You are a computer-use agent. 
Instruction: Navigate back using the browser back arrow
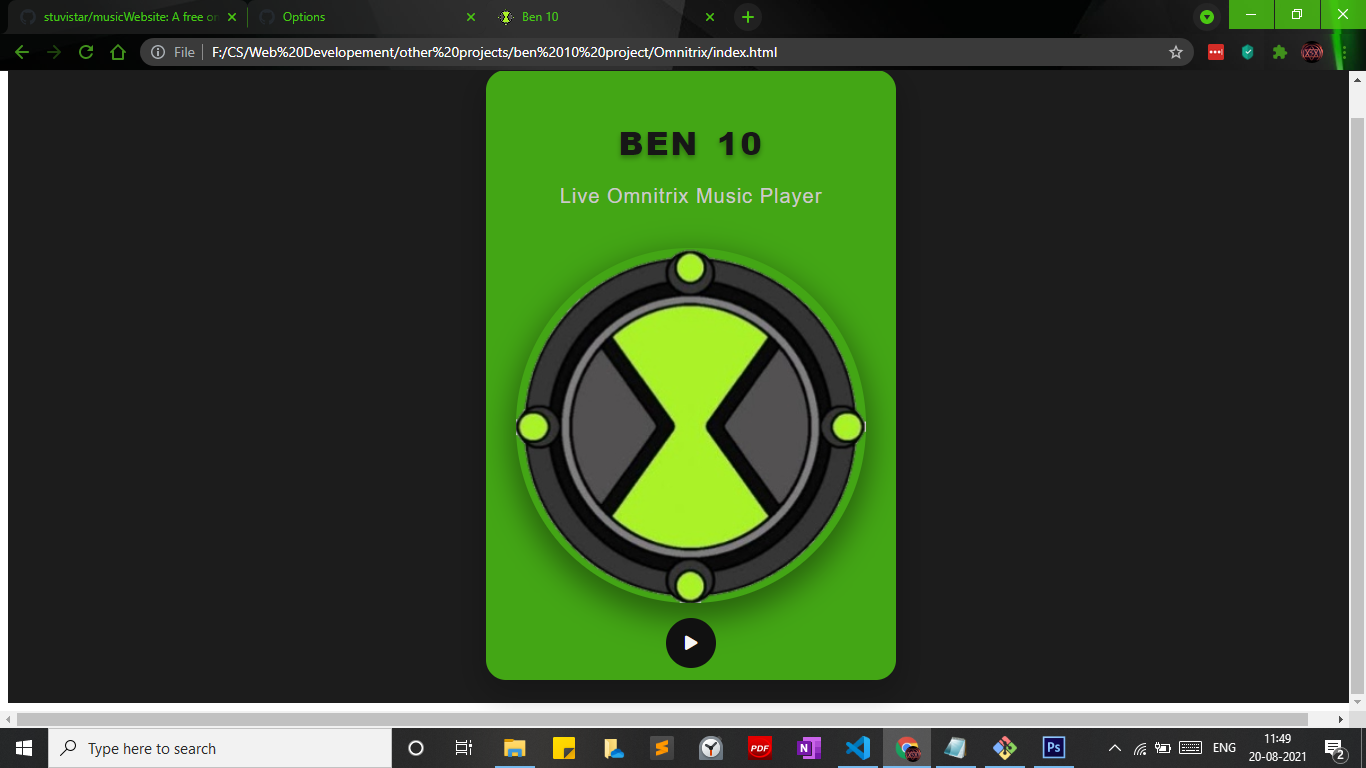click(21, 52)
